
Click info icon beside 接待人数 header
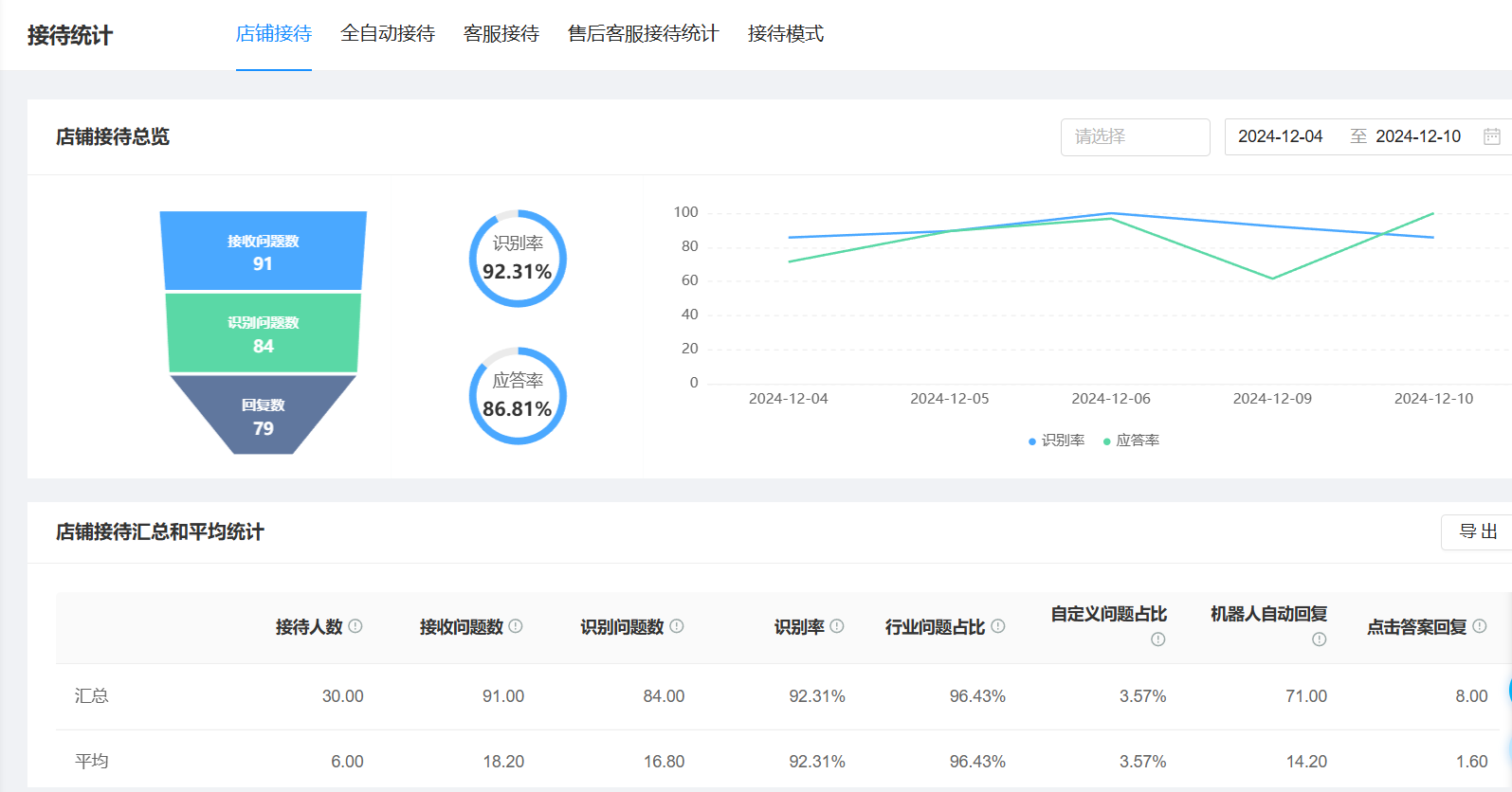(355, 626)
